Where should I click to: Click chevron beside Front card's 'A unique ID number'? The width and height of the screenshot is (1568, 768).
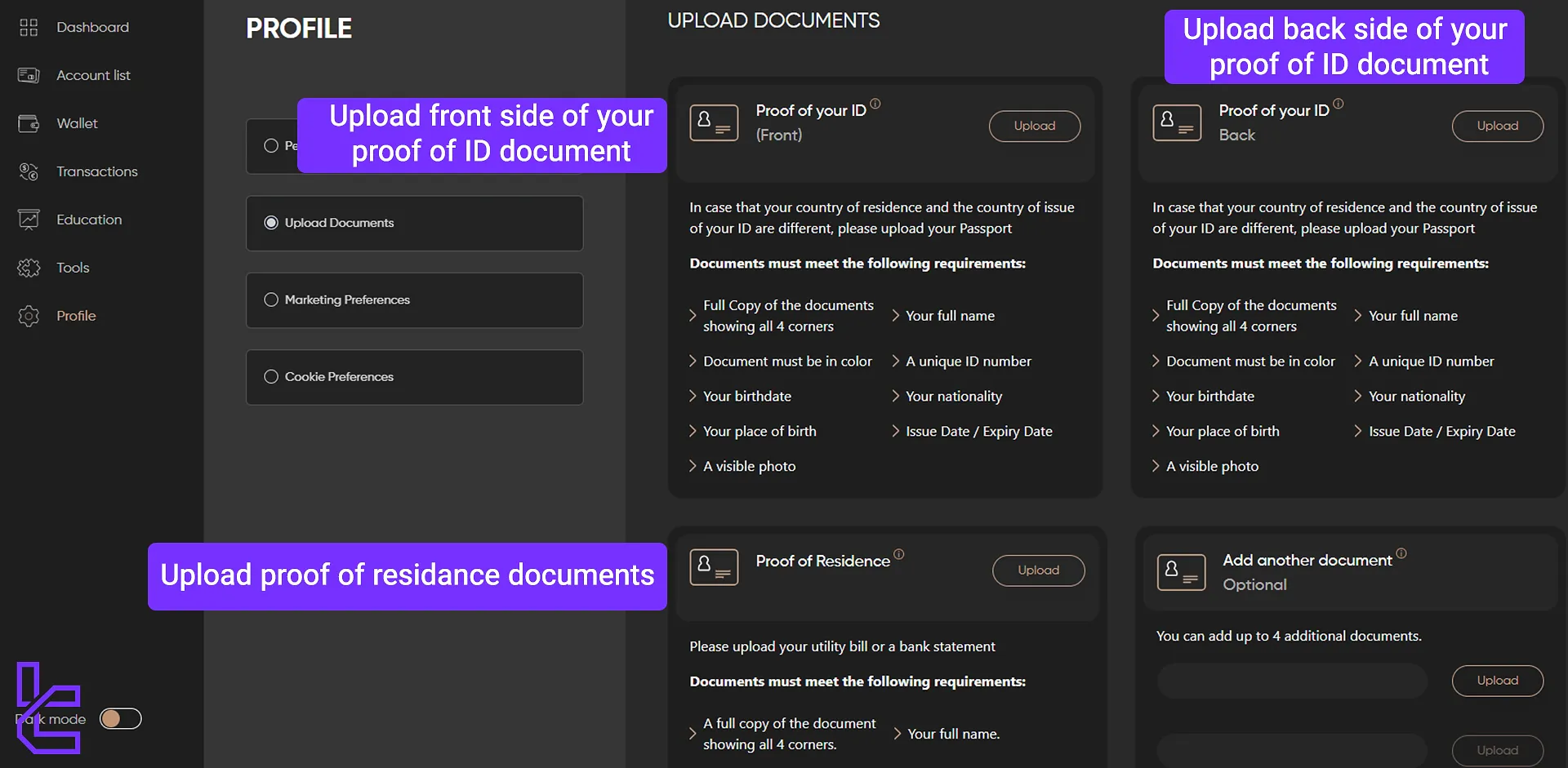coord(896,361)
